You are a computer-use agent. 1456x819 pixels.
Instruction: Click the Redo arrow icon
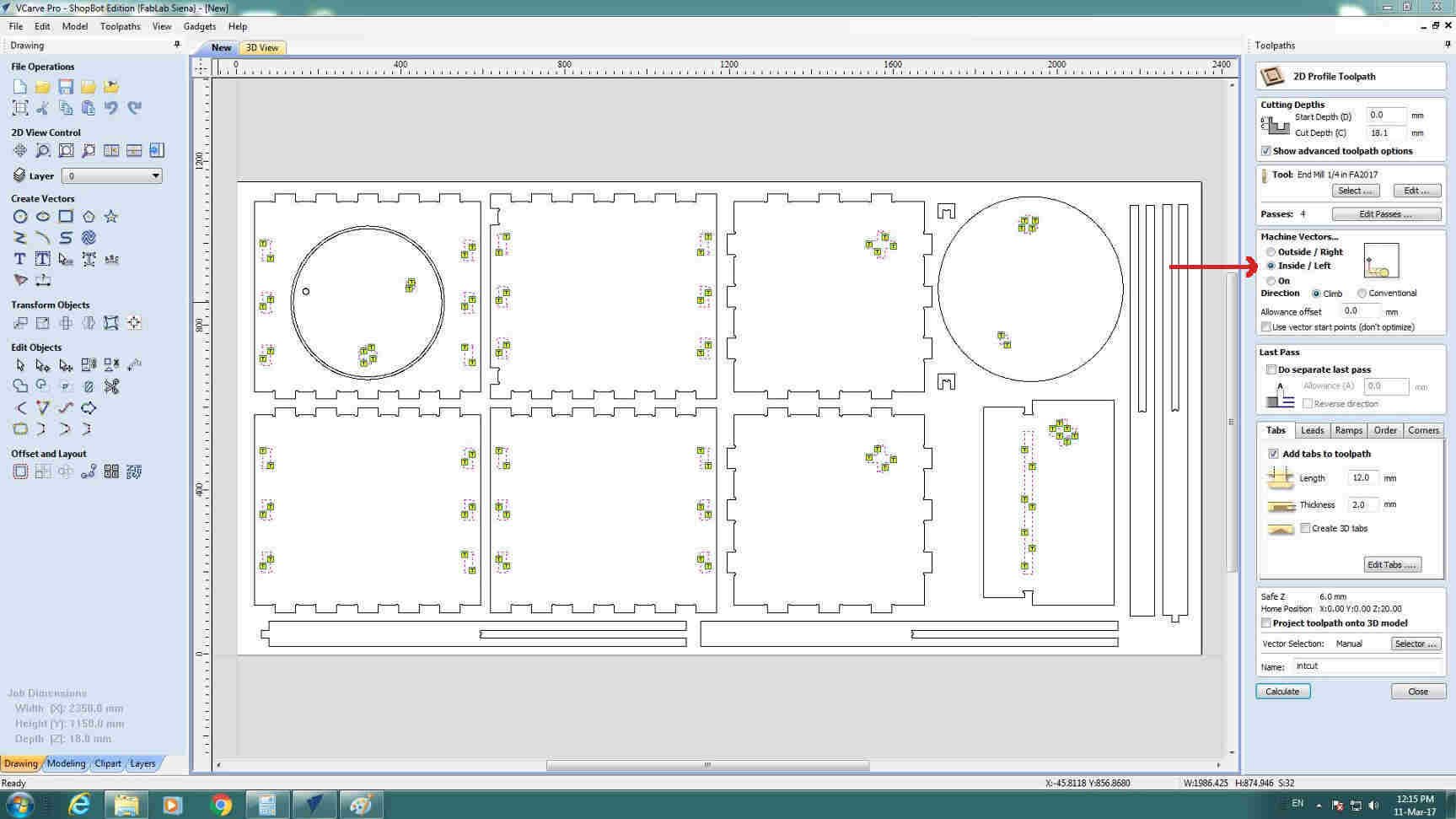click(x=134, y=108)
